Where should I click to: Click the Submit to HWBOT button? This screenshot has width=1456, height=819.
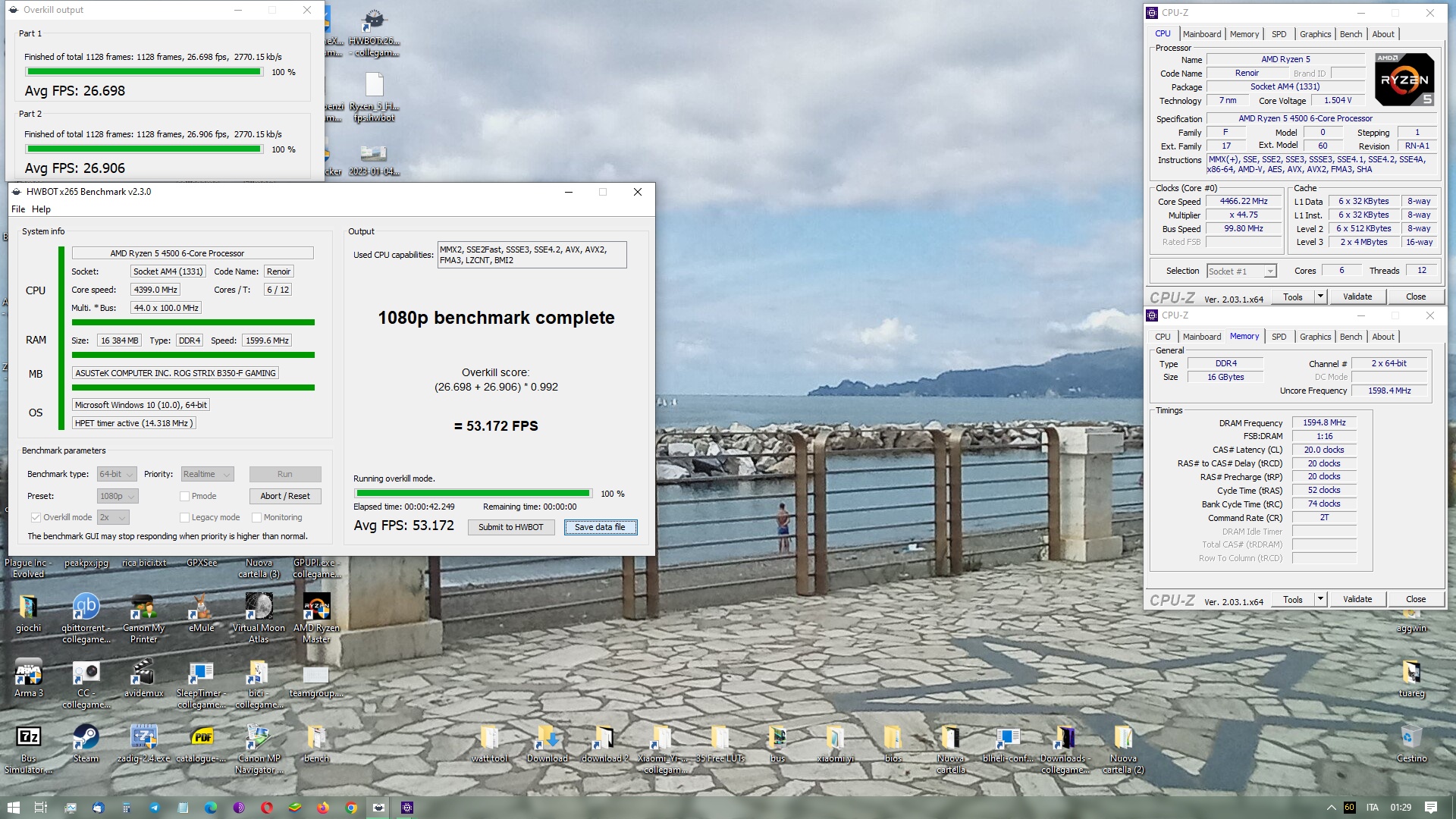510,527
